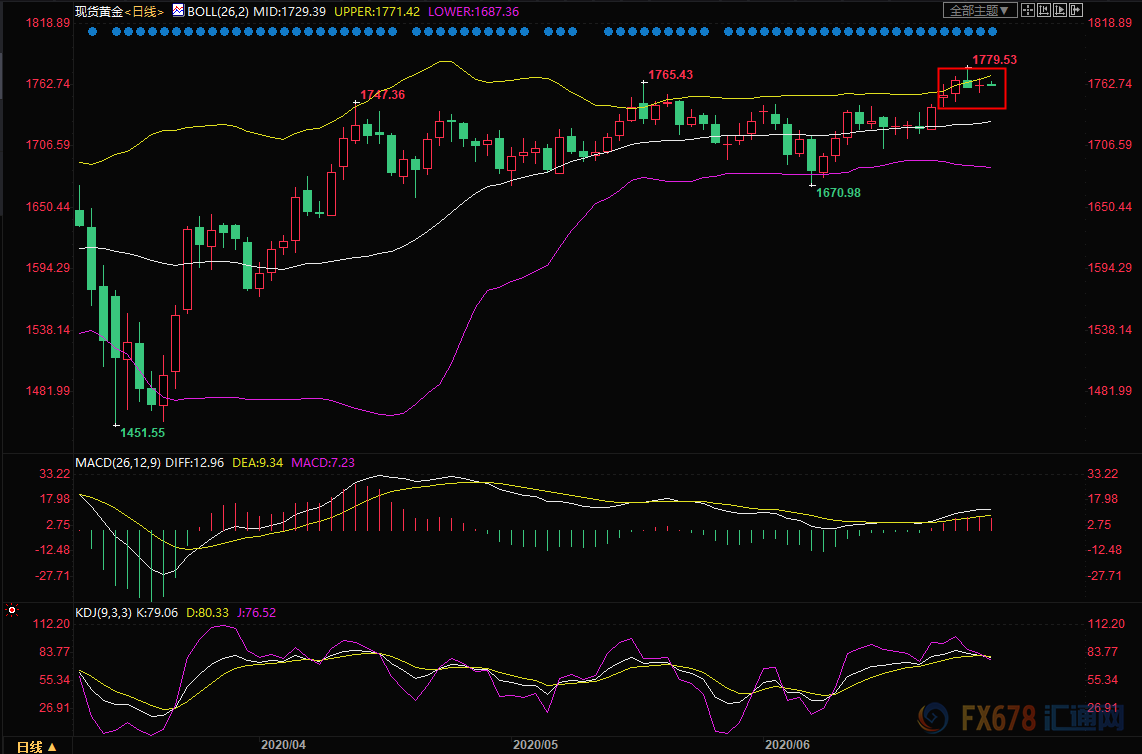Screen dimensions: 1142x754
Task: Click the first blue event dot at top left
Action: point(93,31)
